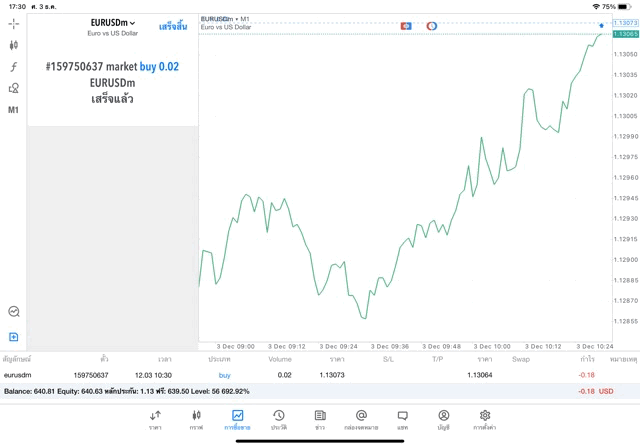Open the Mailbox @ tab
The height and width of the screenshot is (447, 640).
point(361,420)
